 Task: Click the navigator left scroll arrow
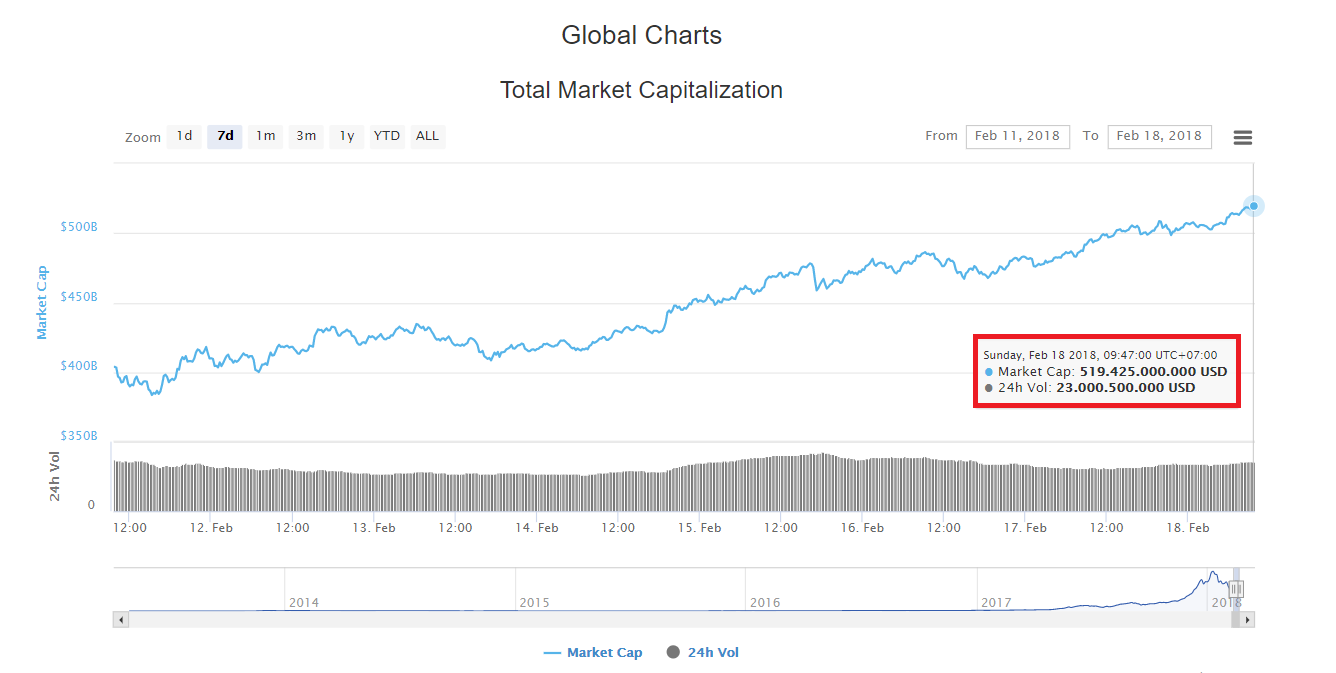point(122,620)
